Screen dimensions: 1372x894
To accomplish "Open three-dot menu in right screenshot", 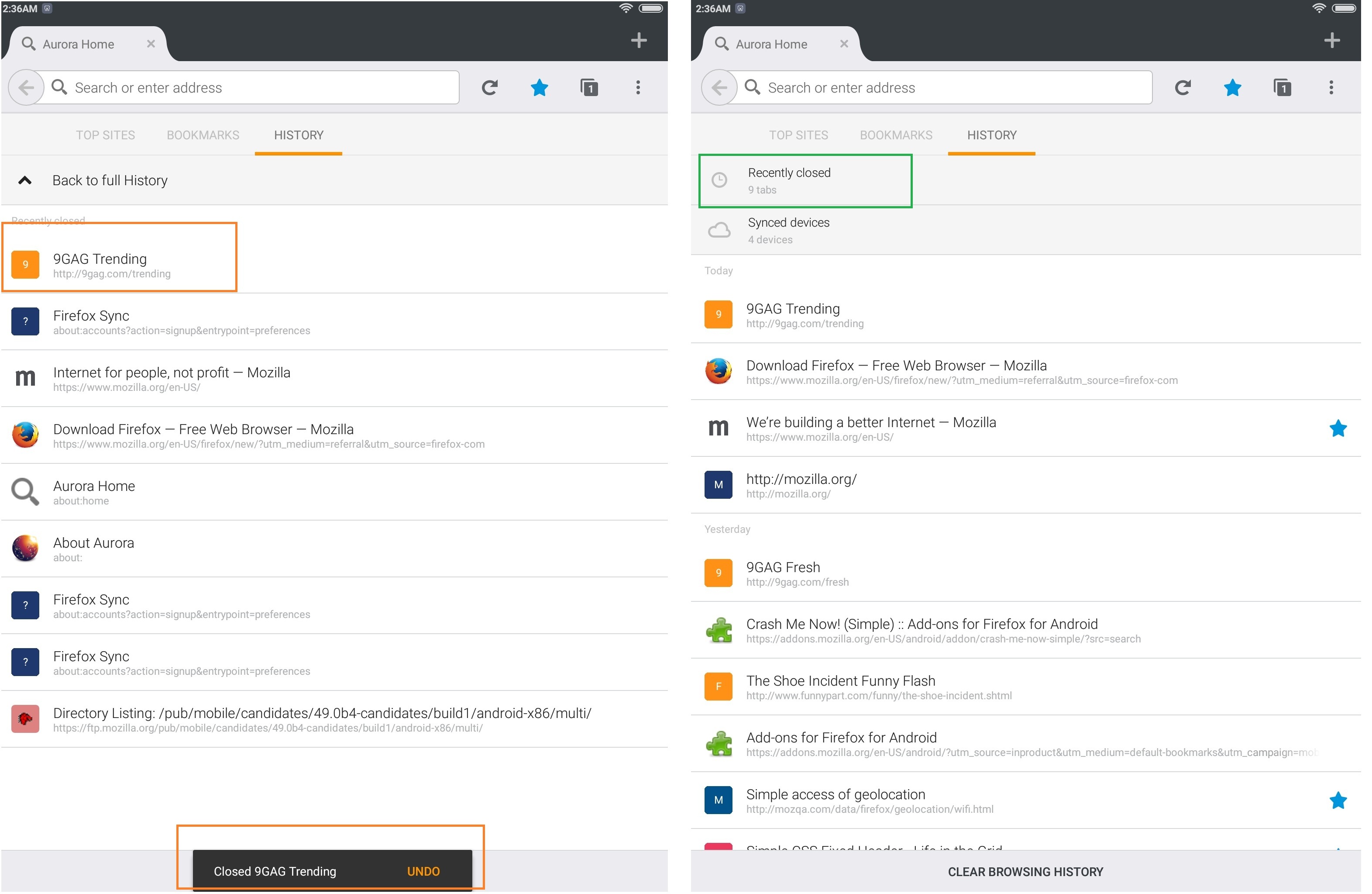I will [1331, 88].
